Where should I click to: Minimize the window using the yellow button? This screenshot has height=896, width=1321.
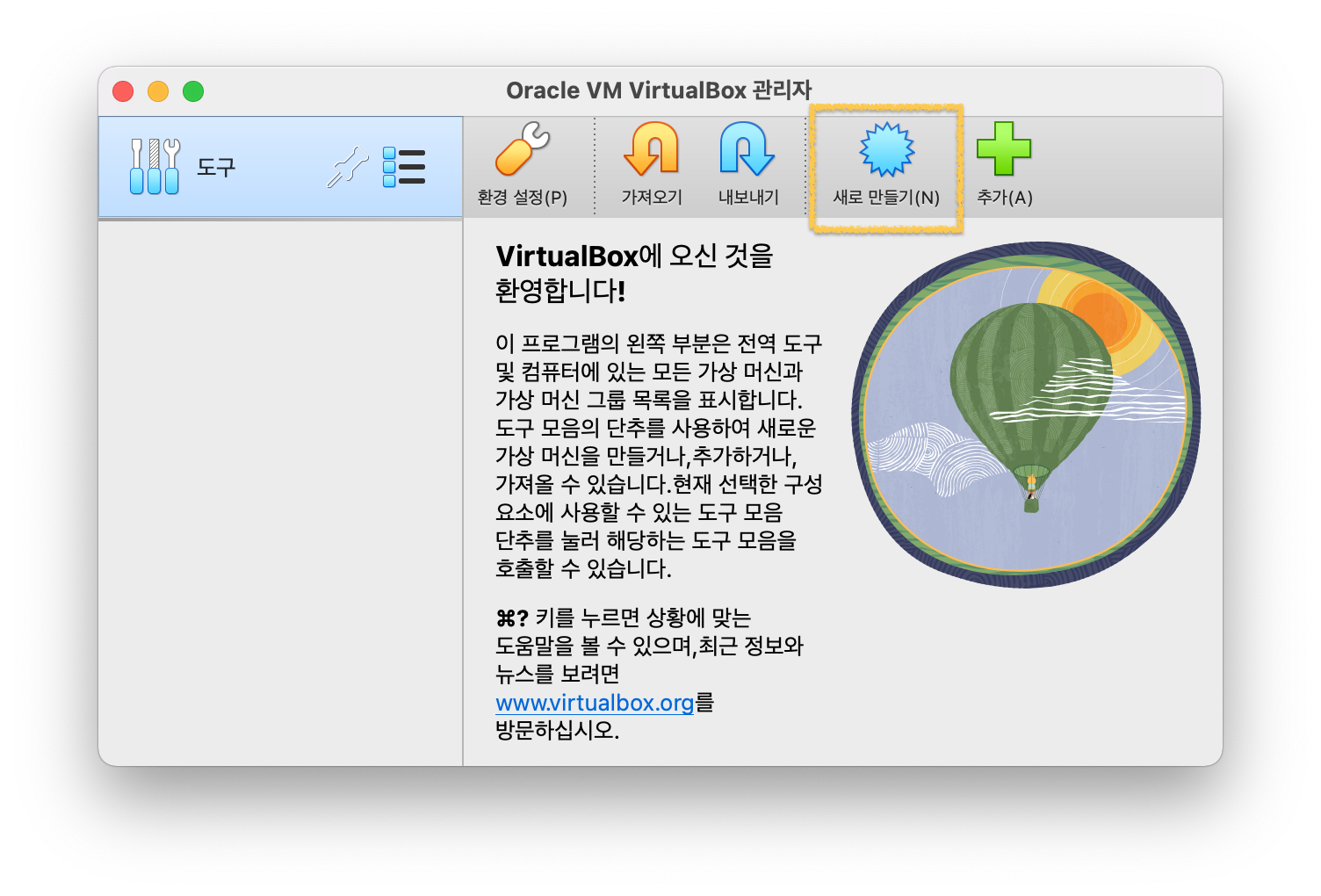[x=158, y=91]
